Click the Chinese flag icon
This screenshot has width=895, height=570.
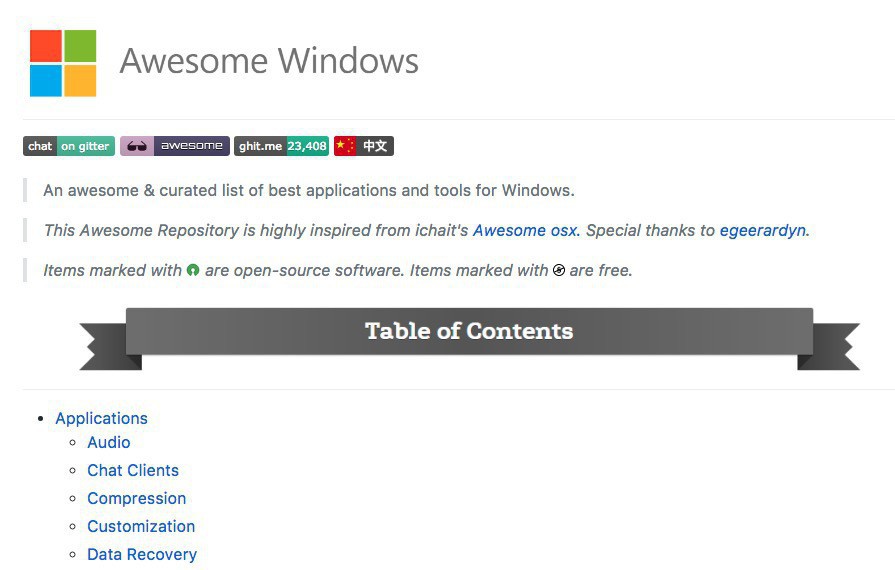[345, 146]
